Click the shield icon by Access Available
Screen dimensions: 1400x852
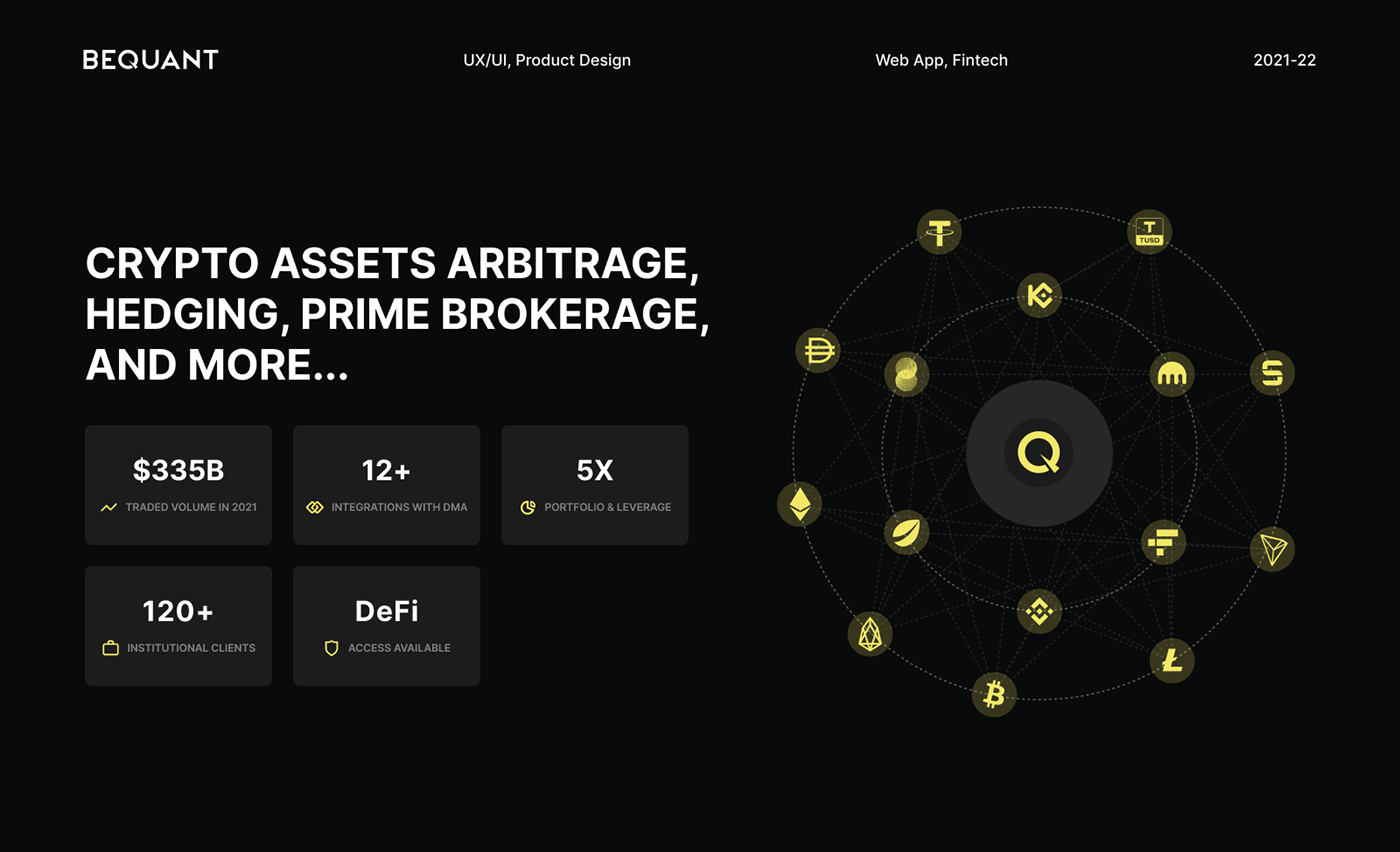332,648
